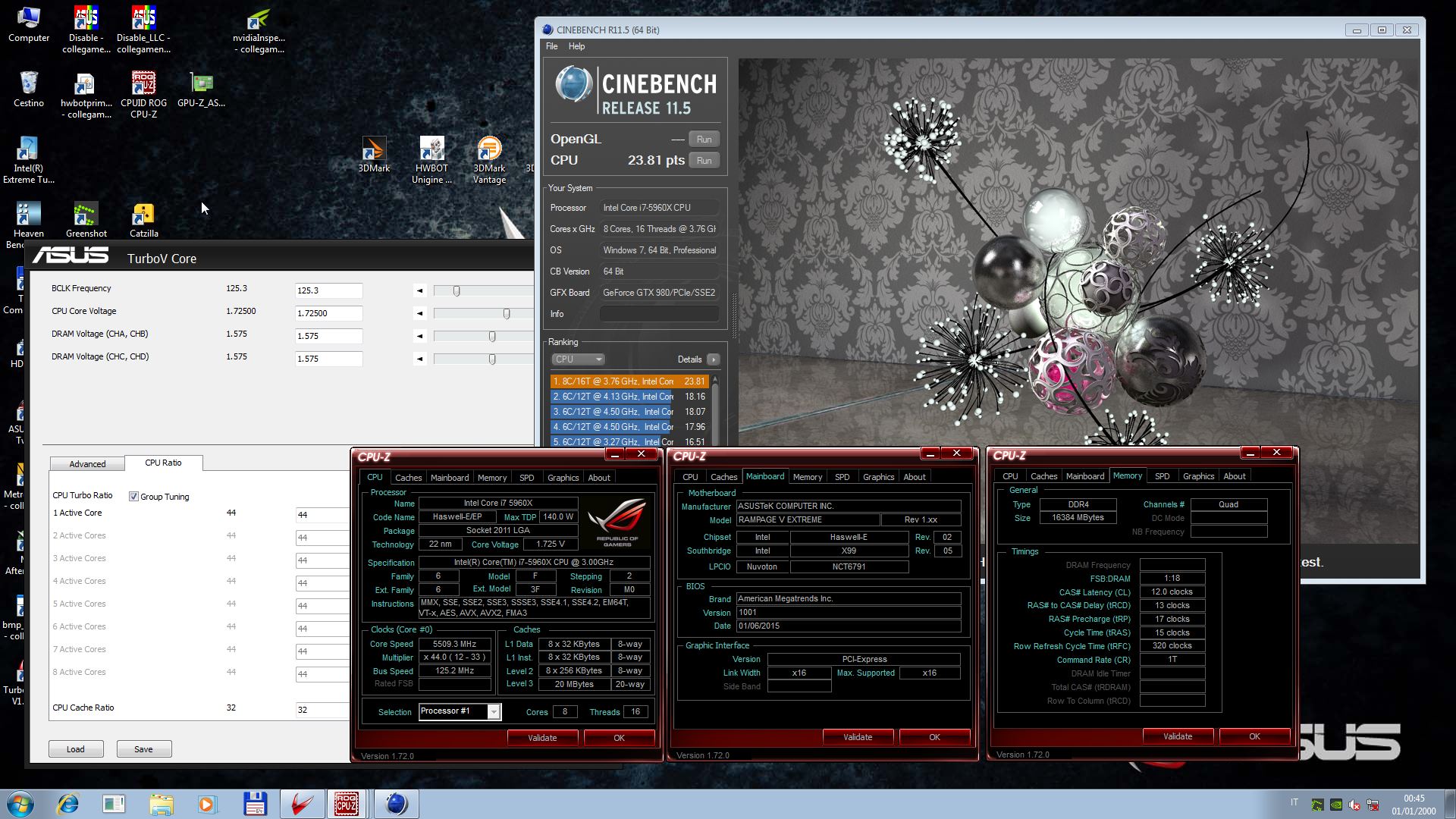This screenshot has height=819, width=1456.
Task: Launch 3DMark desktop shortcut
Action: [x=374, y=154]
